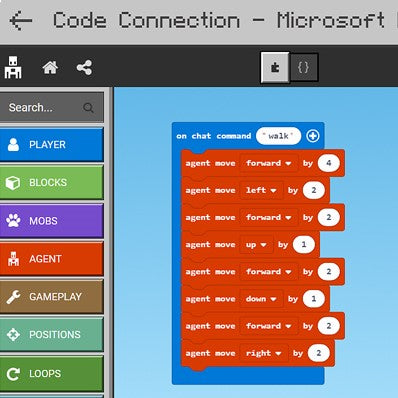Image resolution: width=398 pixels, height=398 pixels.
Task: Open the POSITIONS block category
Action: point(51,335)
